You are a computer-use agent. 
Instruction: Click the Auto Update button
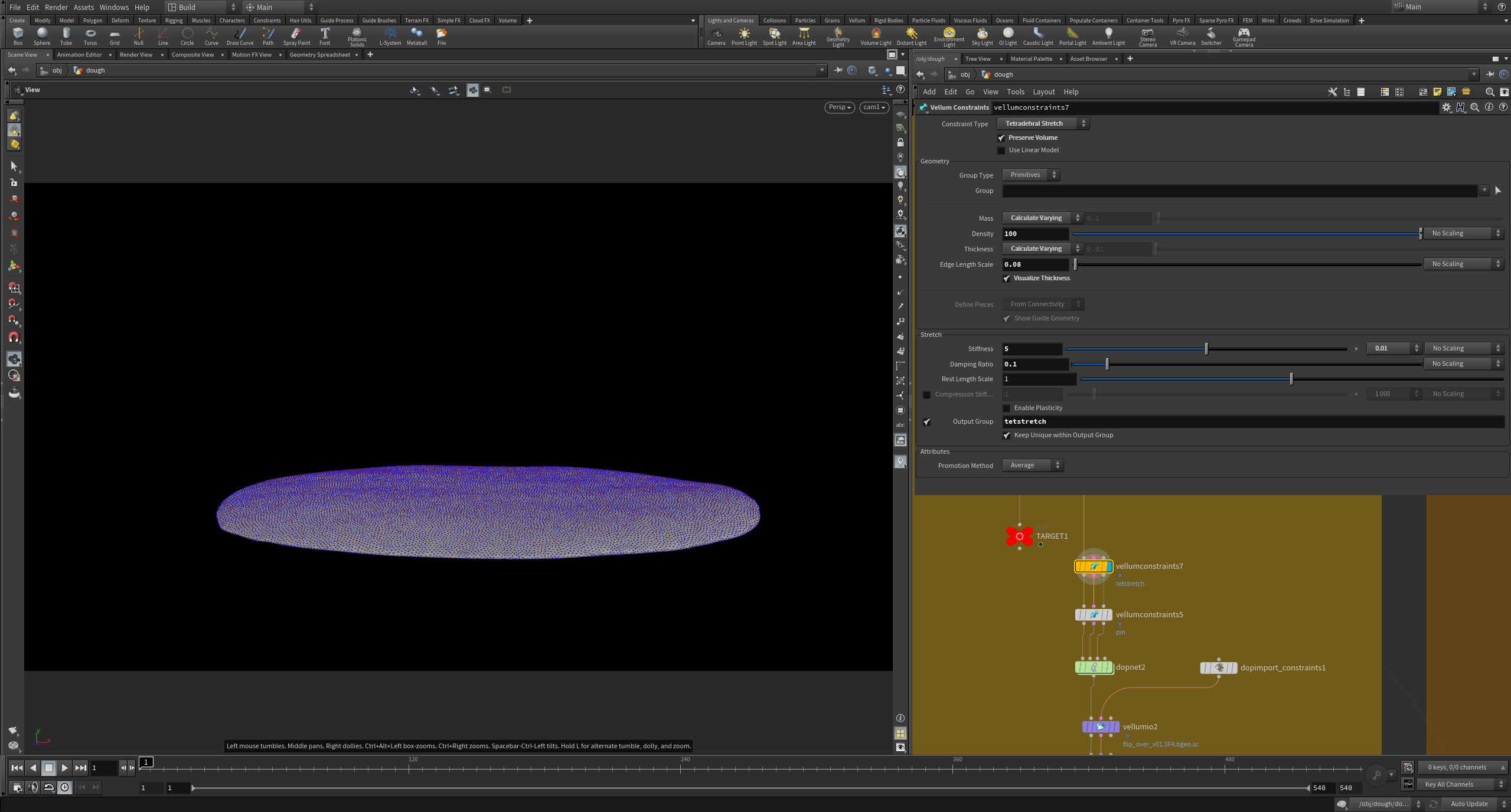1470,803
